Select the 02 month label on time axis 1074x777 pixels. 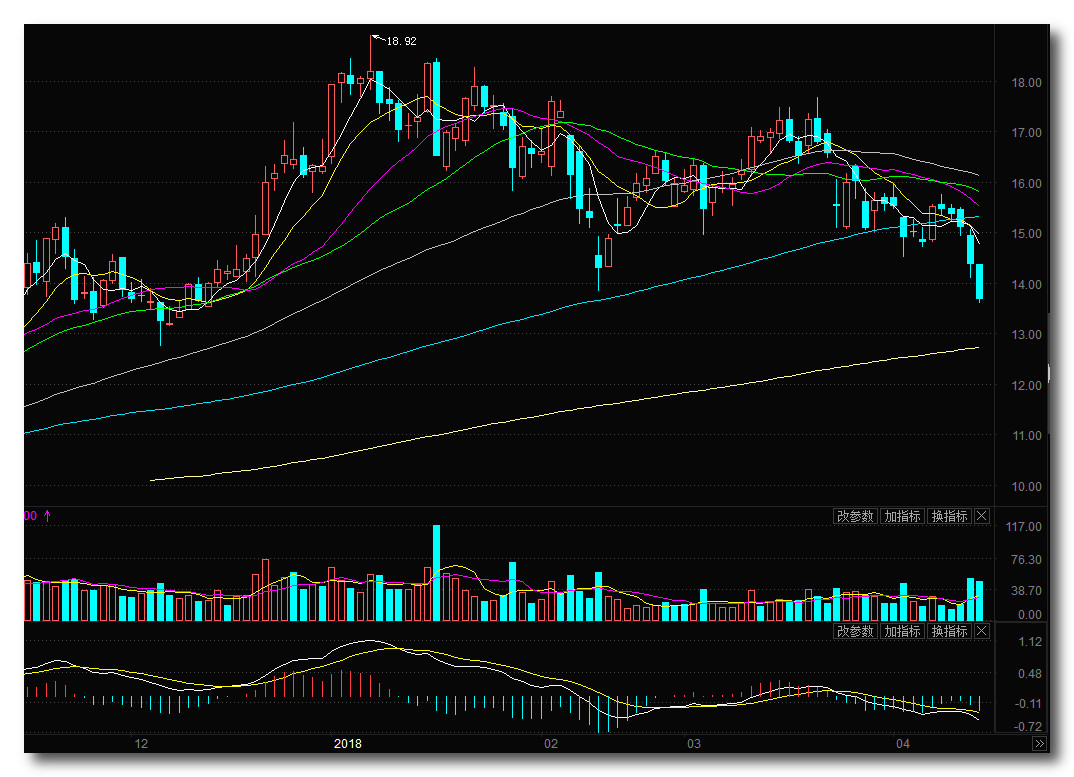550,744
